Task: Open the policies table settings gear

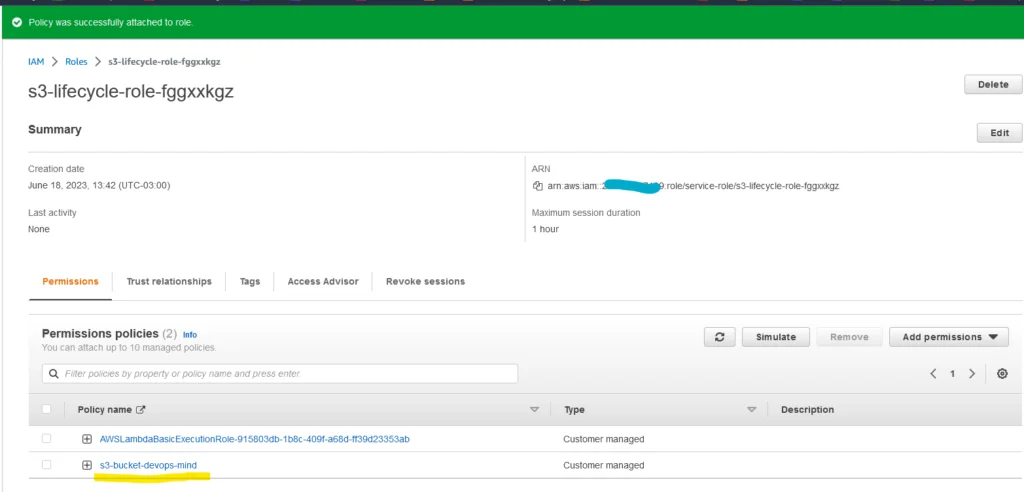Action: [1002, 374]
